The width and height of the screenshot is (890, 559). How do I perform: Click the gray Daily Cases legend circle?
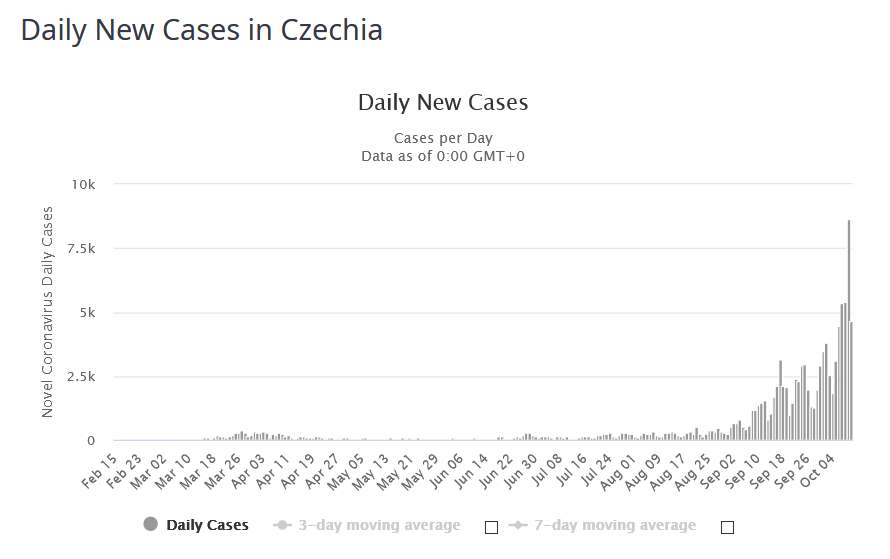click(151, 525)
